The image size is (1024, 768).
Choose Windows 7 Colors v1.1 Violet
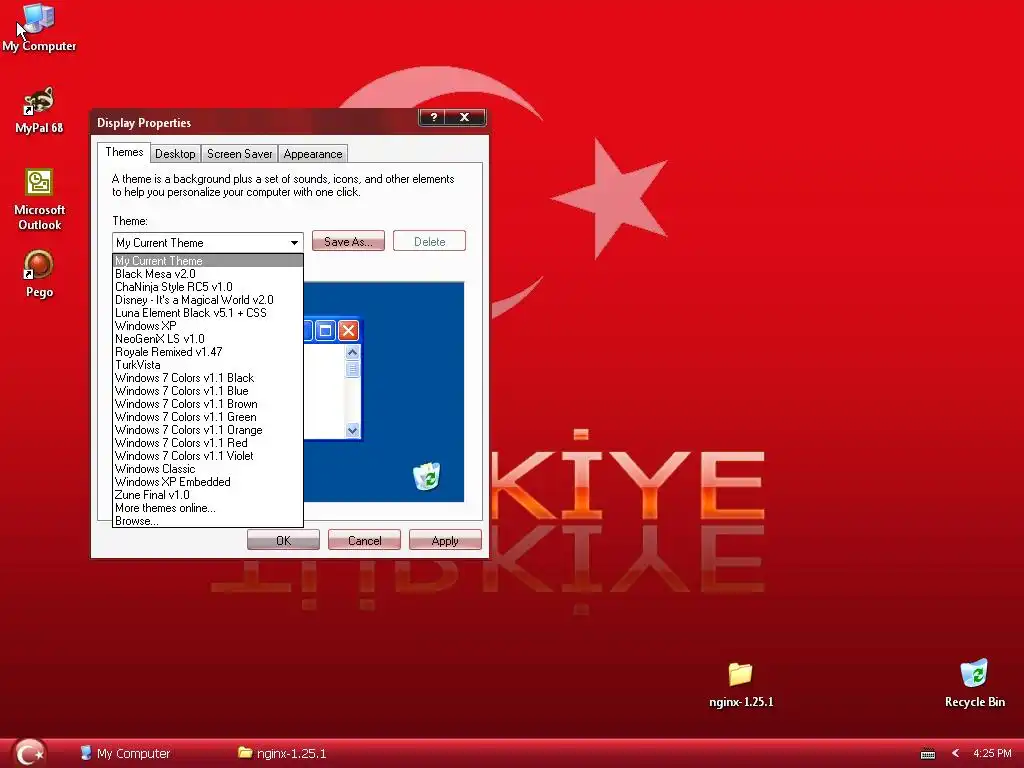click(208, 456)
